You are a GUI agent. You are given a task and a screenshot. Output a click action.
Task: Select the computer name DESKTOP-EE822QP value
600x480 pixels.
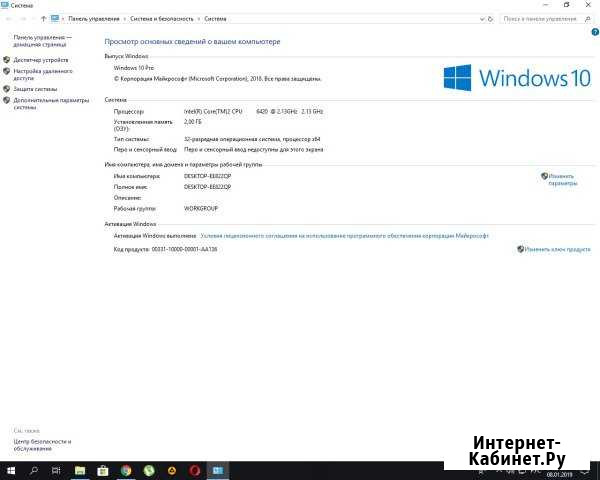pyautogui.click(x=207, y=176)
